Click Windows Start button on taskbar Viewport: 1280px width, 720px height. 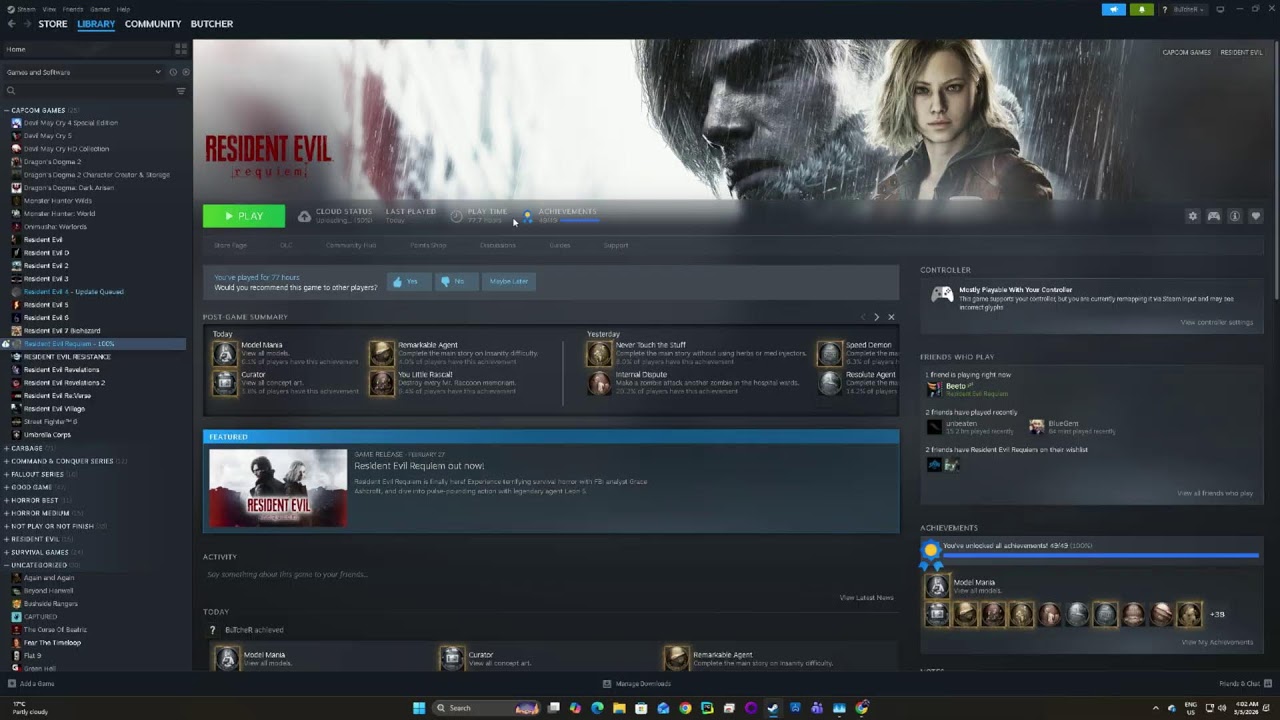pos(419,708)
